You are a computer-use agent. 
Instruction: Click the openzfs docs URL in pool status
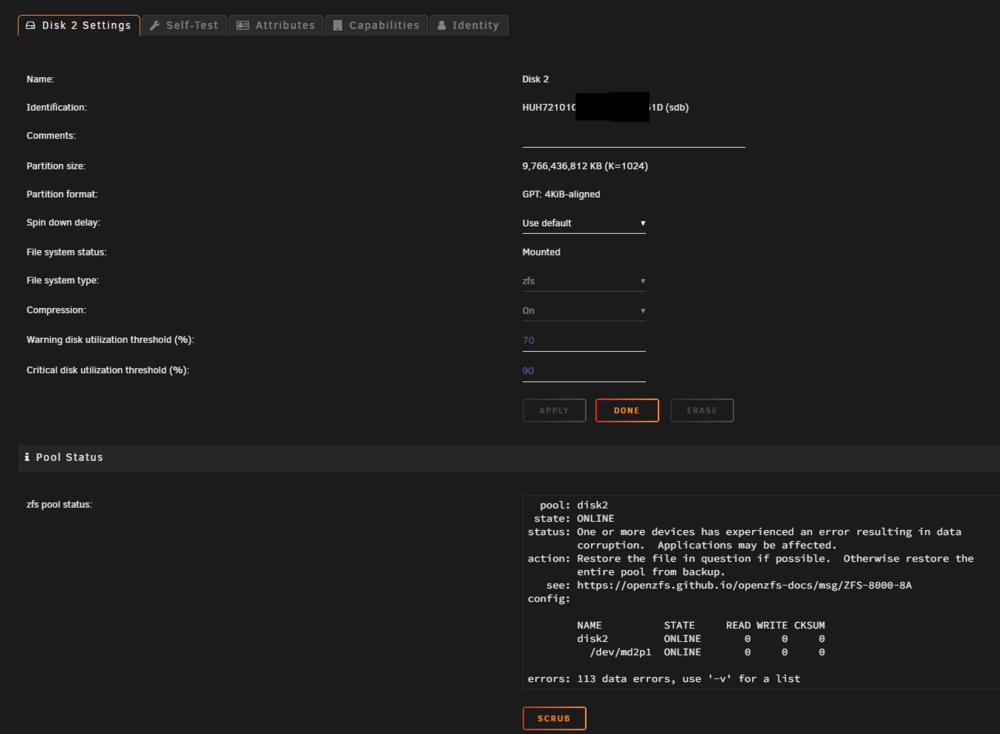(744, 585)
